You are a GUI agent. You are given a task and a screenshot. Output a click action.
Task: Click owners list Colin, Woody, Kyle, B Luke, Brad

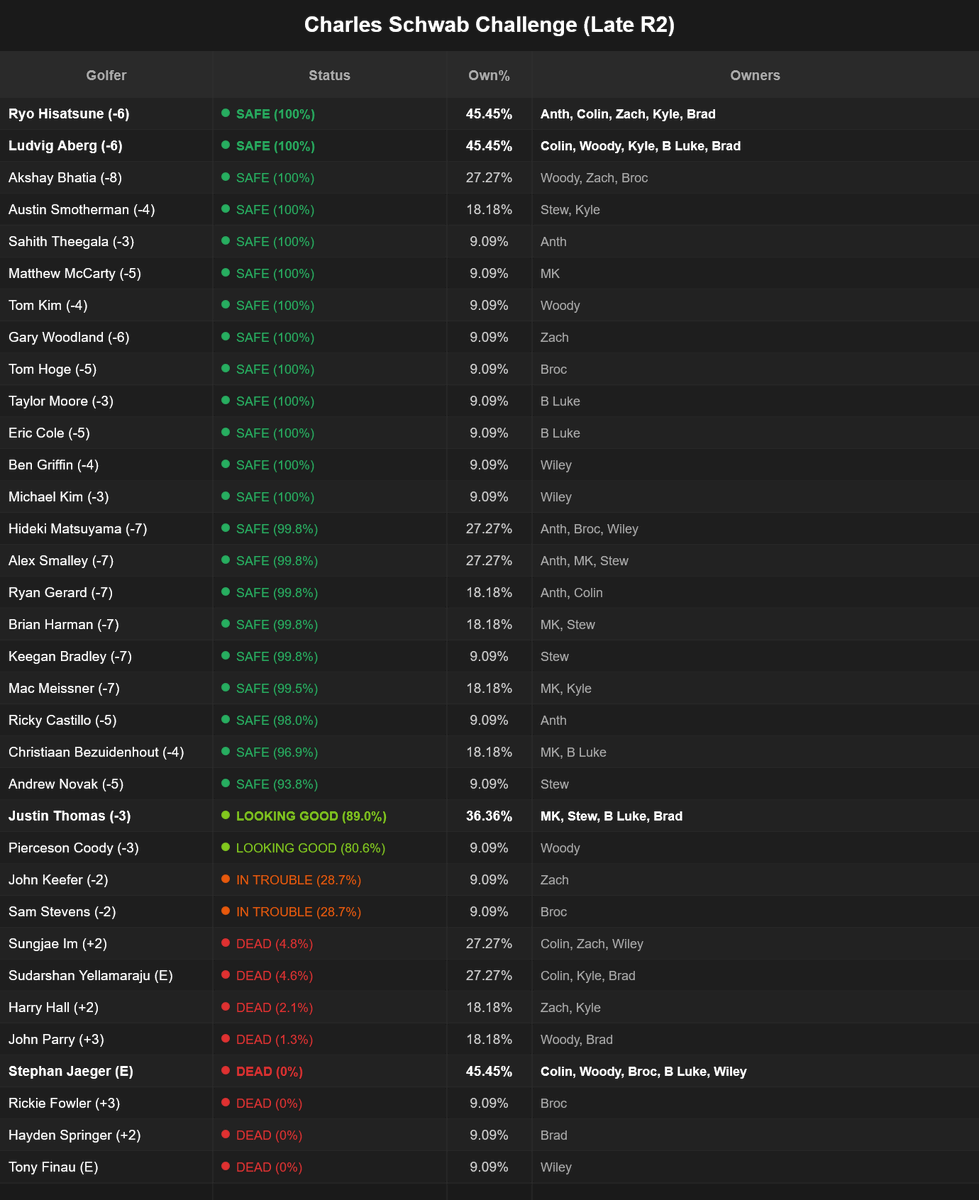pyautogui.click(x=640, y=146)
